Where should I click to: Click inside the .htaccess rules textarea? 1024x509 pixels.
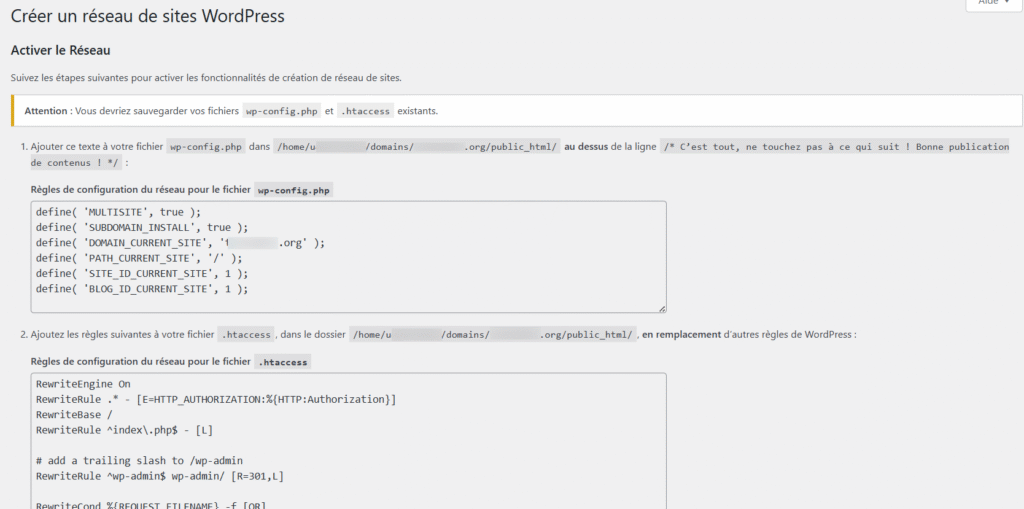pyautogui.click(x=348, y=441)
